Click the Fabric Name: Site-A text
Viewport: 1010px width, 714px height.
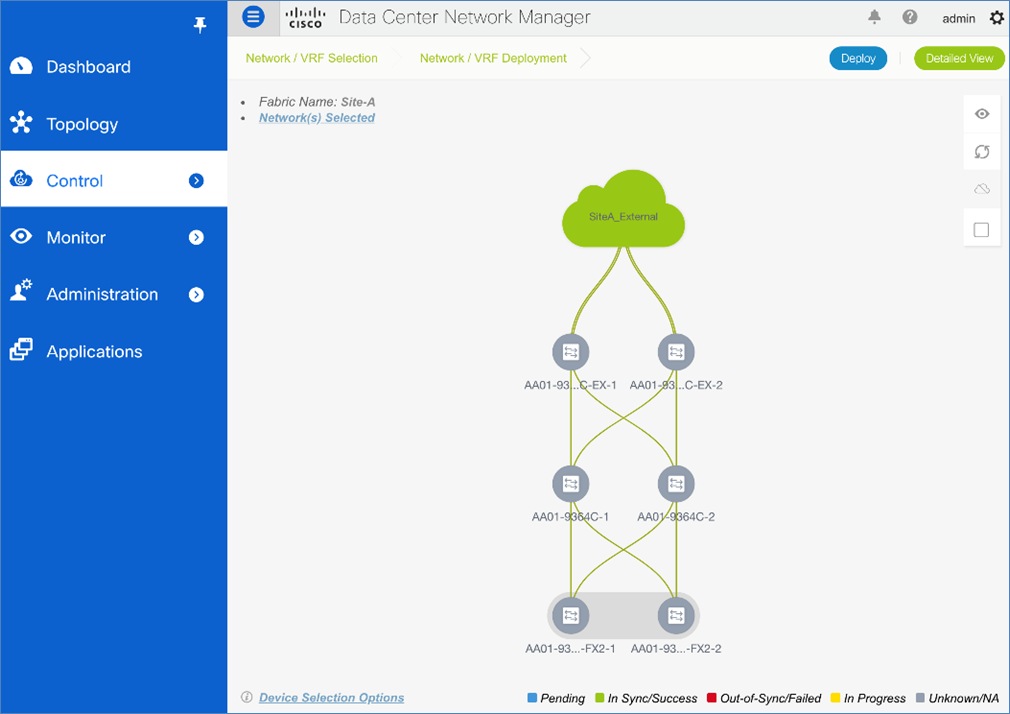tap(317, 102)
